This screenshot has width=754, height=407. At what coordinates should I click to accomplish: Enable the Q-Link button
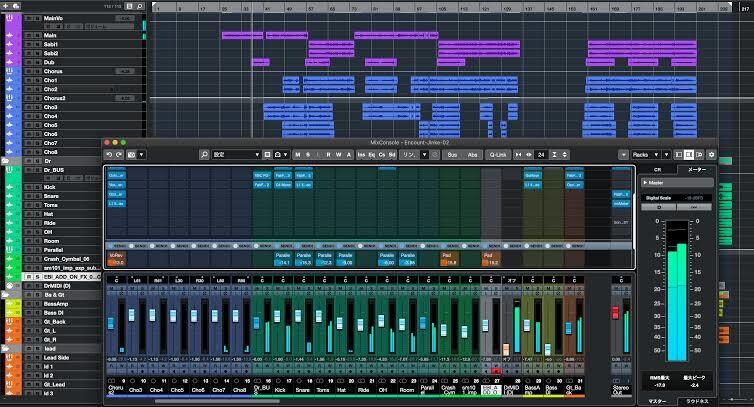pyautogui.click(x=498, y=154)
